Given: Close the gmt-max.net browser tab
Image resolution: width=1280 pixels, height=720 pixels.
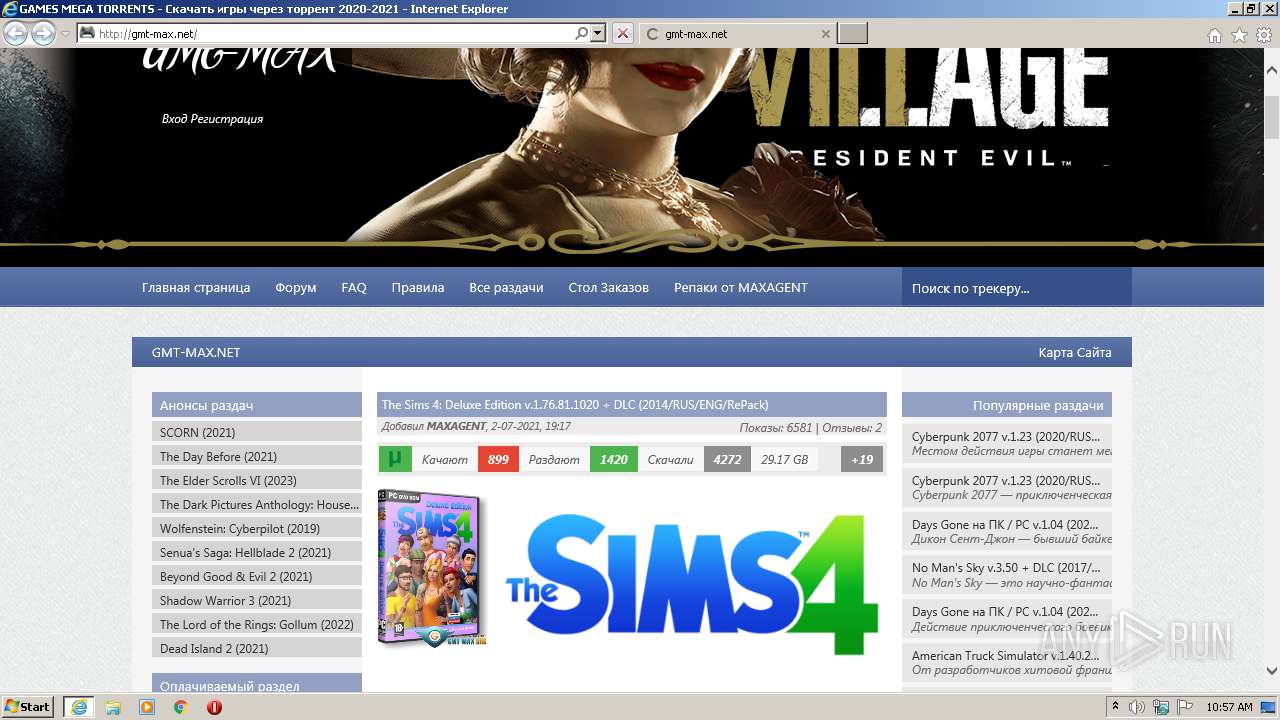Looking at the screenshot, I should [x=825, y=33].
